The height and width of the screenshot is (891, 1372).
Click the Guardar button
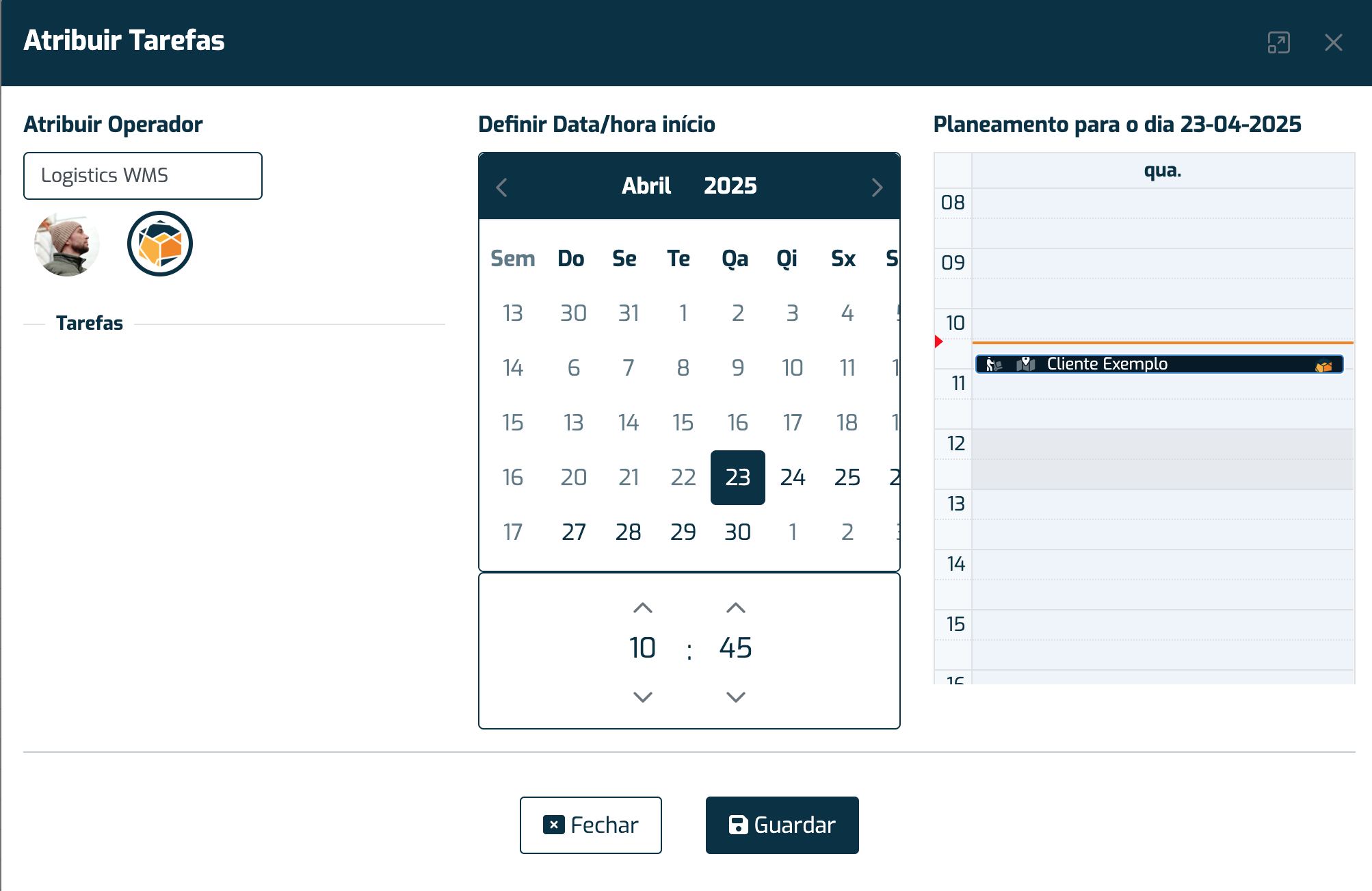(782, 825)
